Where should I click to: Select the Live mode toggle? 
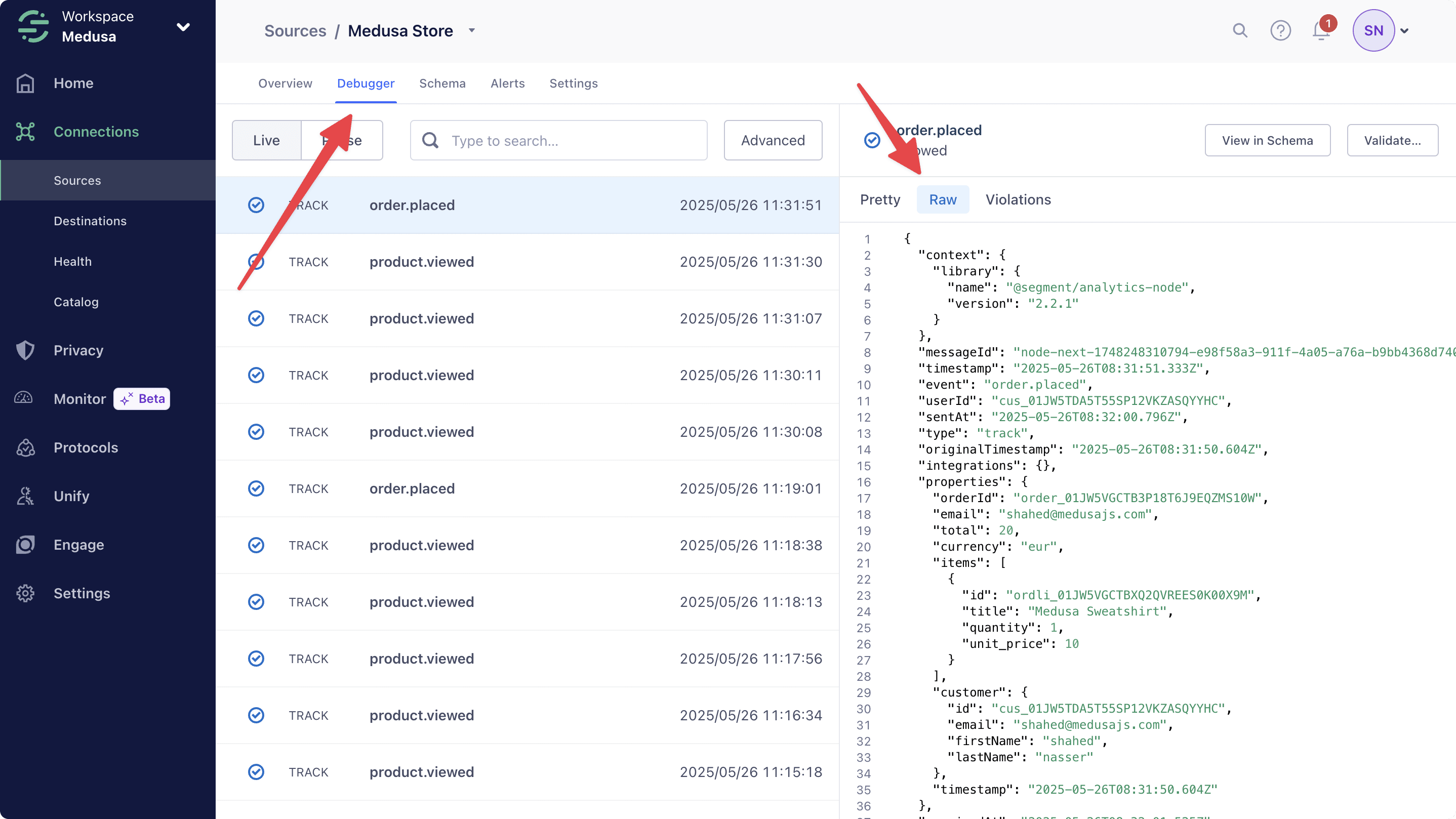pyautogui.click(x=266, y=140)
